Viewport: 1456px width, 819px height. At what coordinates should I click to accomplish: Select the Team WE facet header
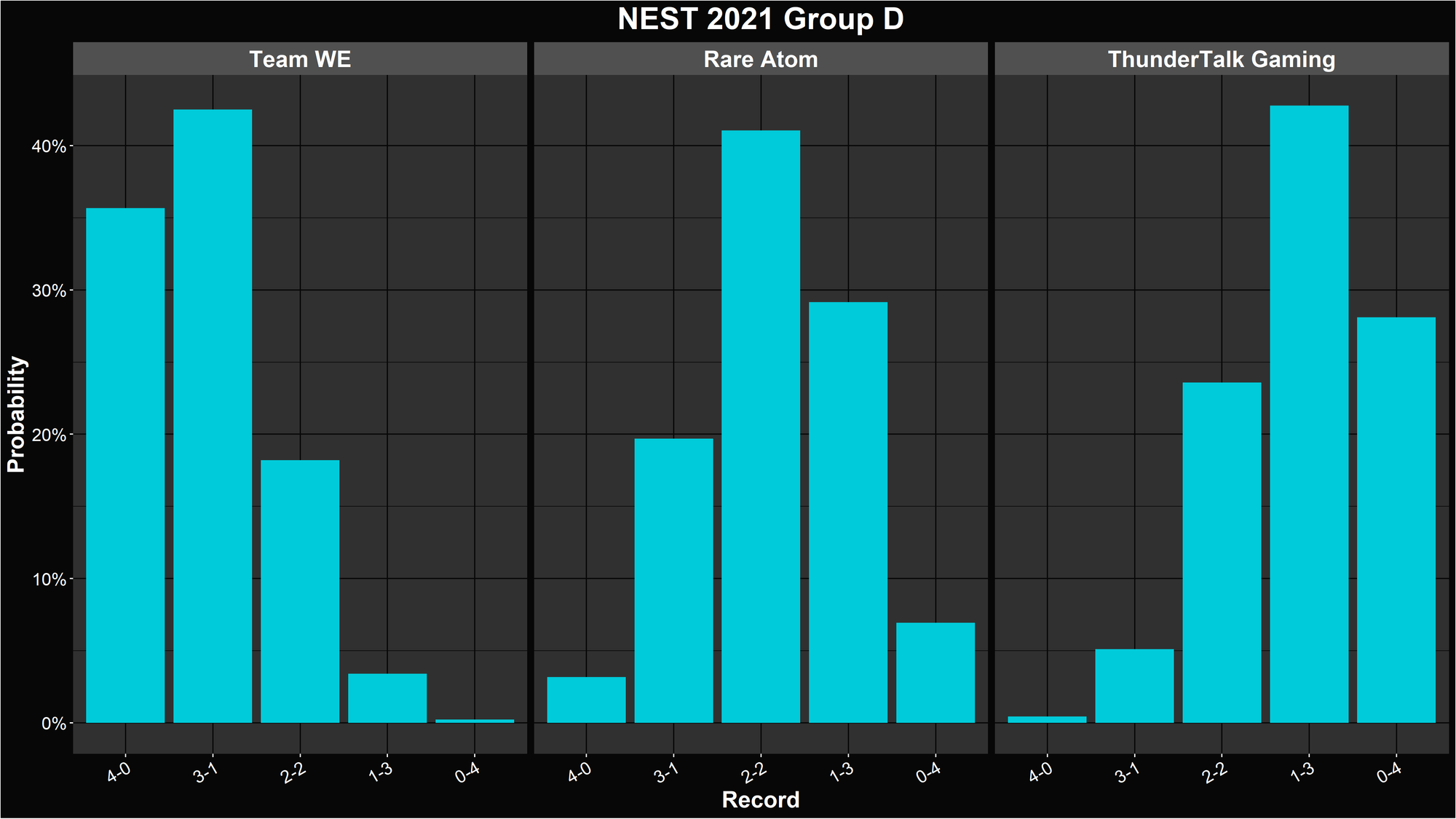coord(300,59)
